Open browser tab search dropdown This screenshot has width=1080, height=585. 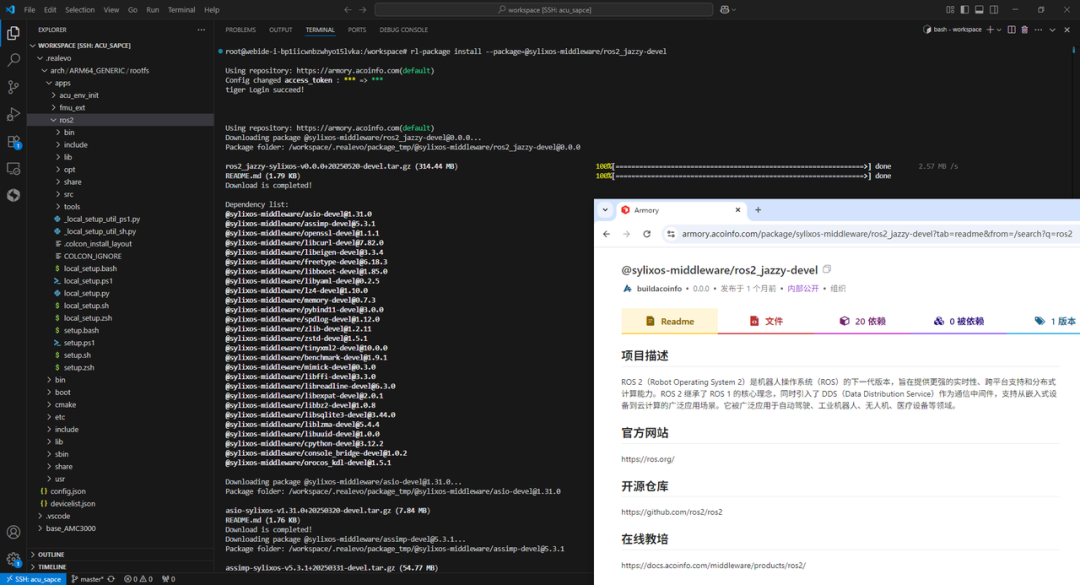click(605, 210)
